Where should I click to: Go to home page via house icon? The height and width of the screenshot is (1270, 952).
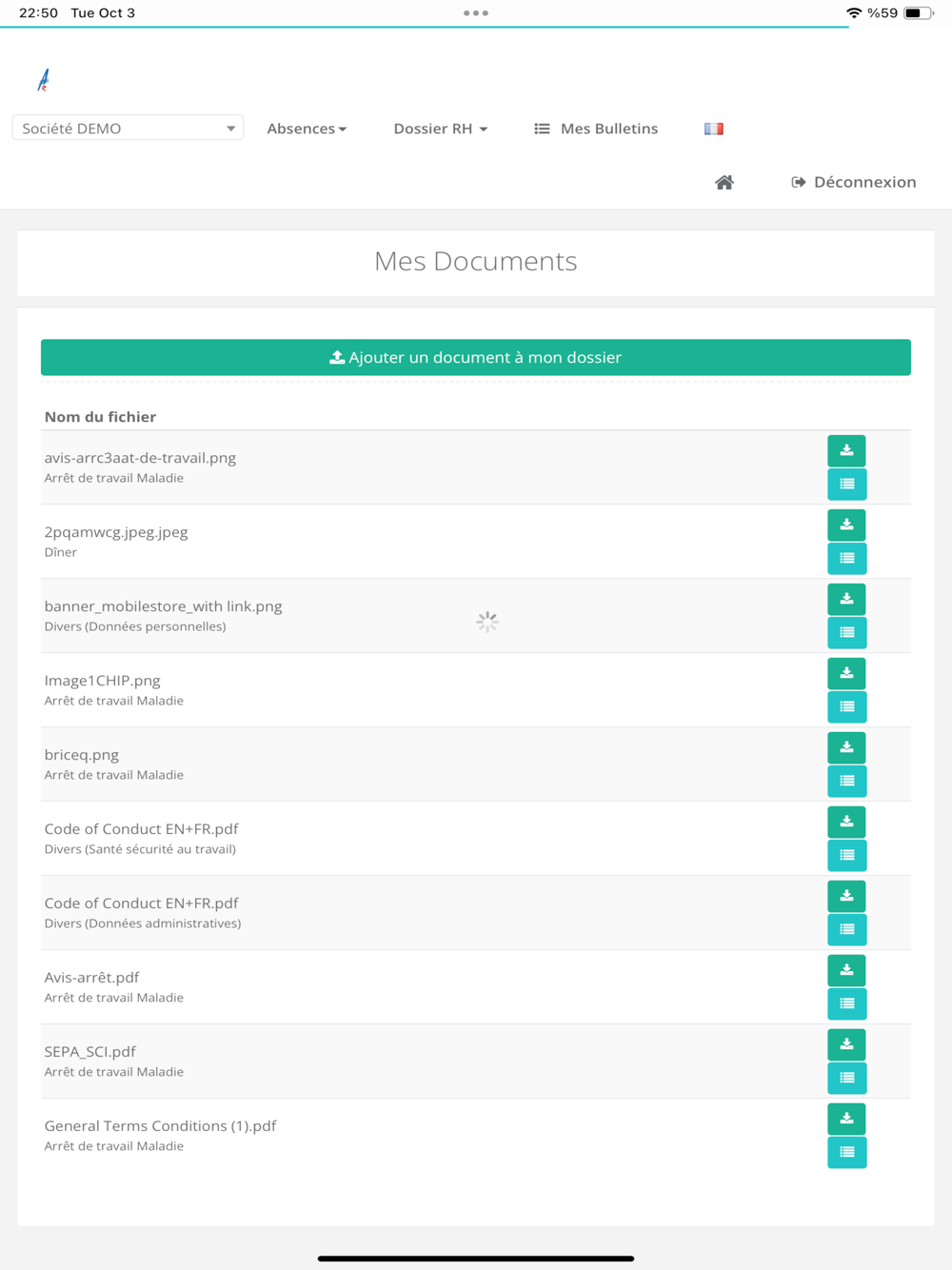[x=724, y=182]
